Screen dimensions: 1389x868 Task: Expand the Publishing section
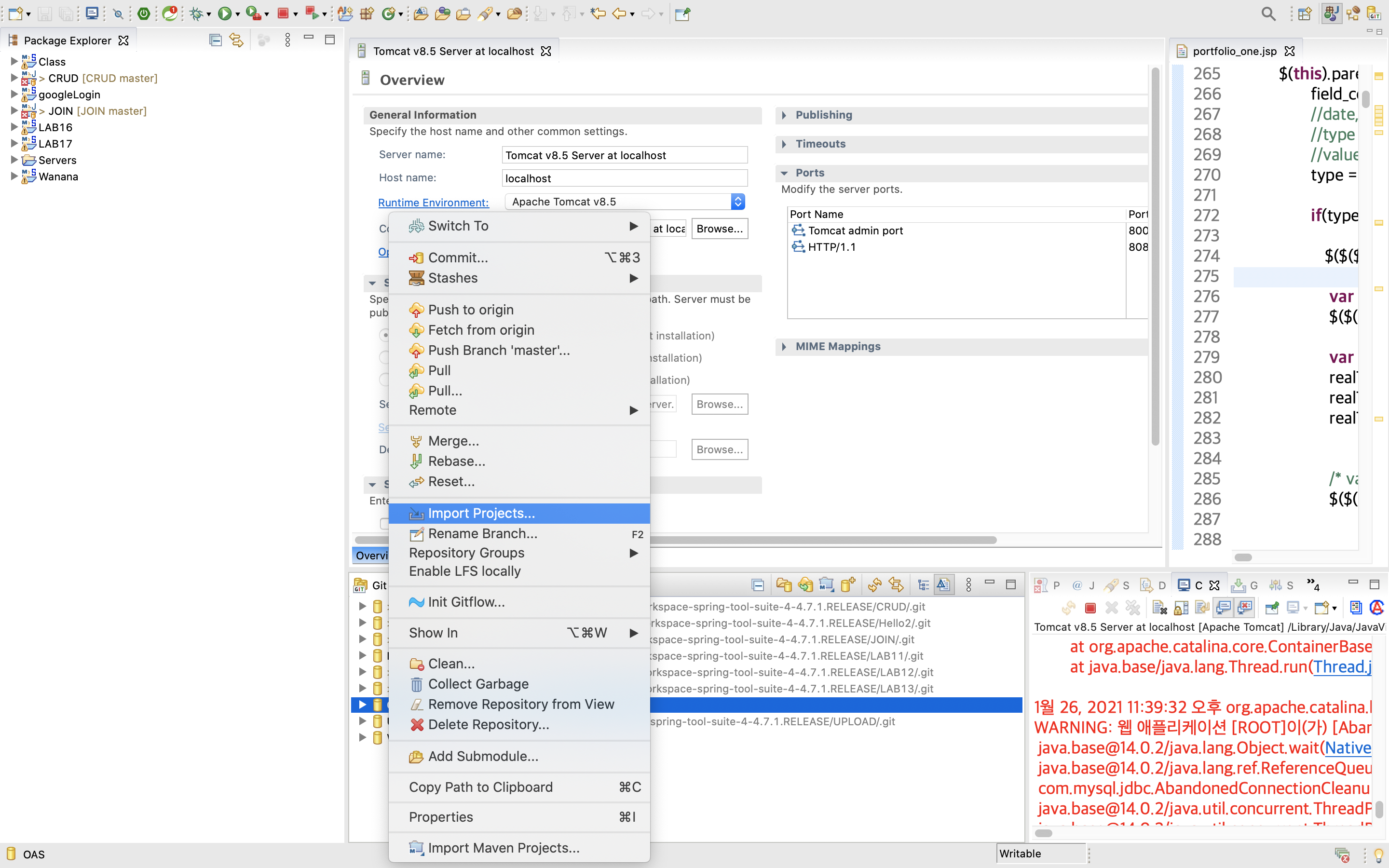point(784,115)
